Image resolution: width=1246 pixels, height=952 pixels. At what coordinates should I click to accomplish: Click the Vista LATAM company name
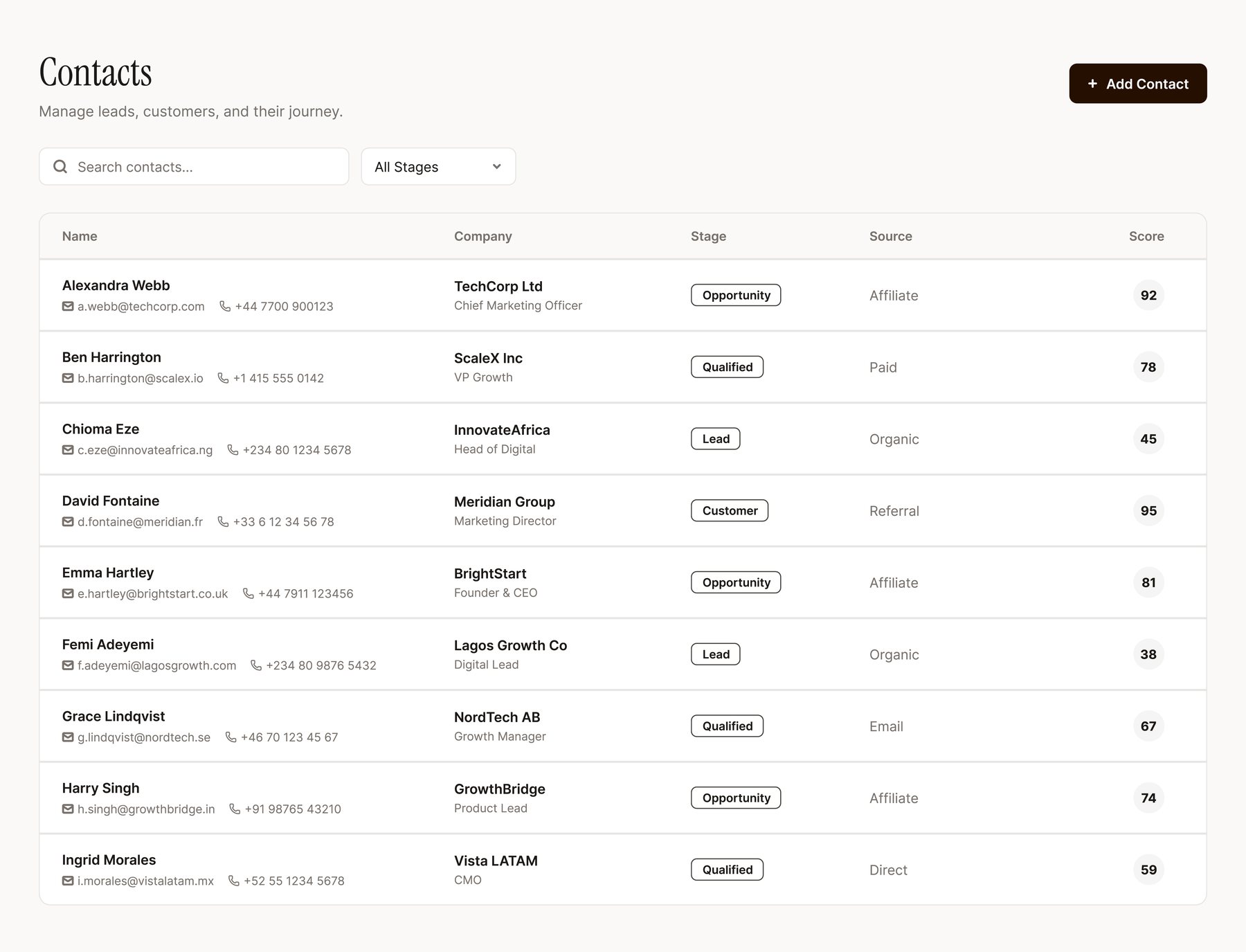point(496,861)
